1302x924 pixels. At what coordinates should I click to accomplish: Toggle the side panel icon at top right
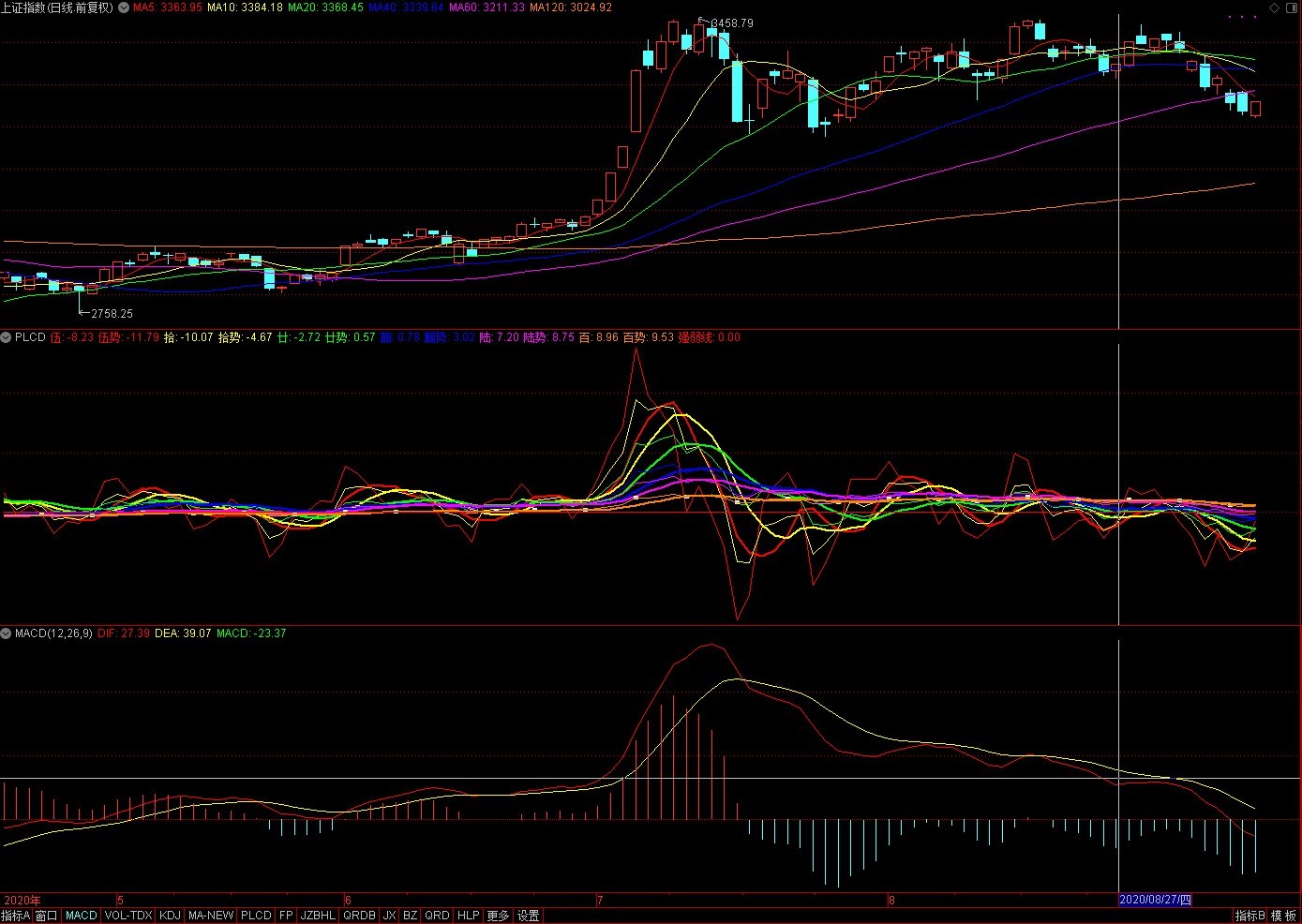tap(1291, 7)
